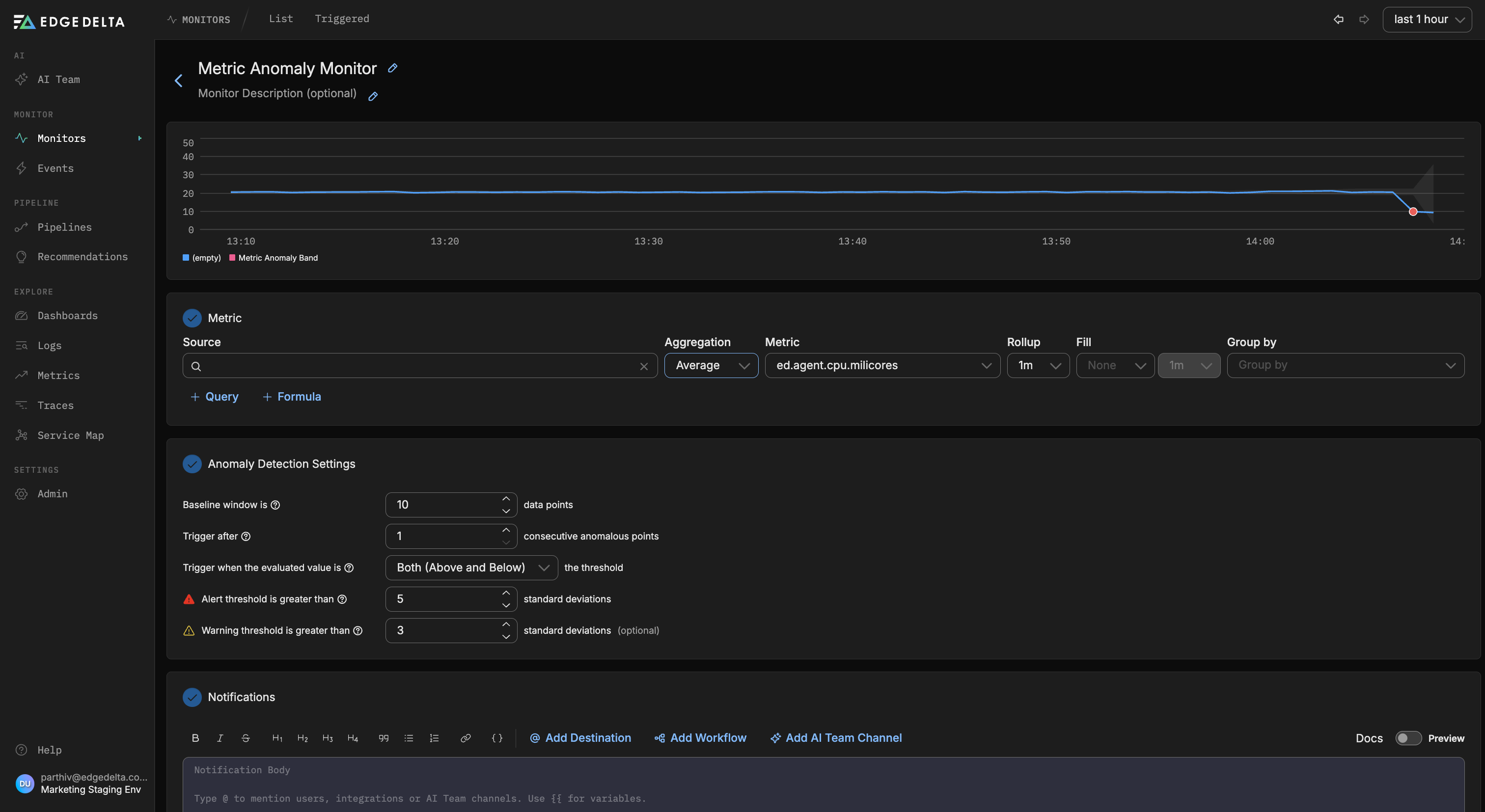Increase the Alert threshold value stepper

click(x=506, y=593)
